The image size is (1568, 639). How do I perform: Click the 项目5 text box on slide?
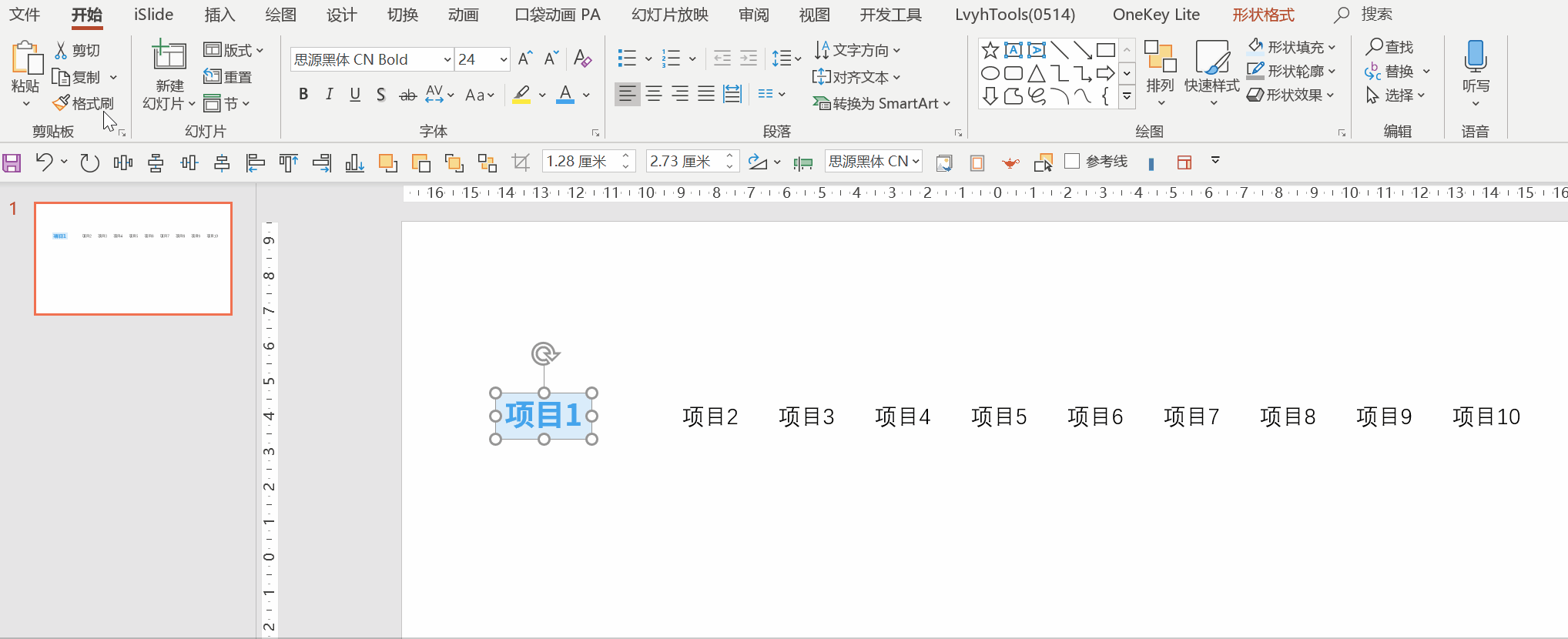(x=999, y=417)
